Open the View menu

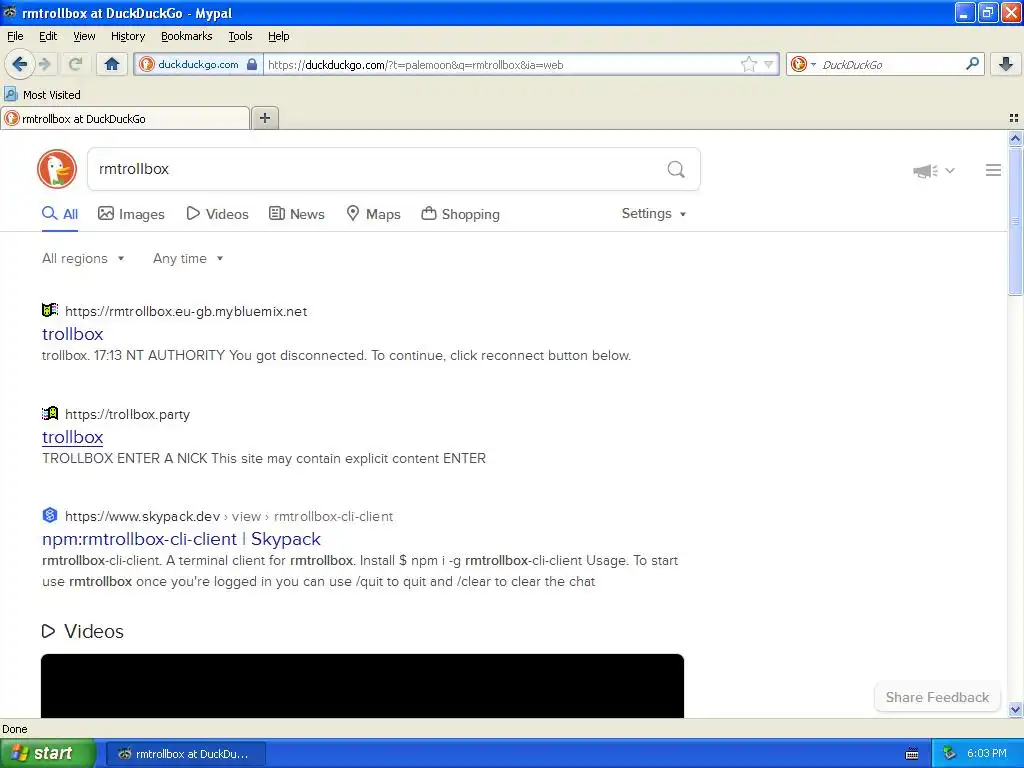[84, 36]
